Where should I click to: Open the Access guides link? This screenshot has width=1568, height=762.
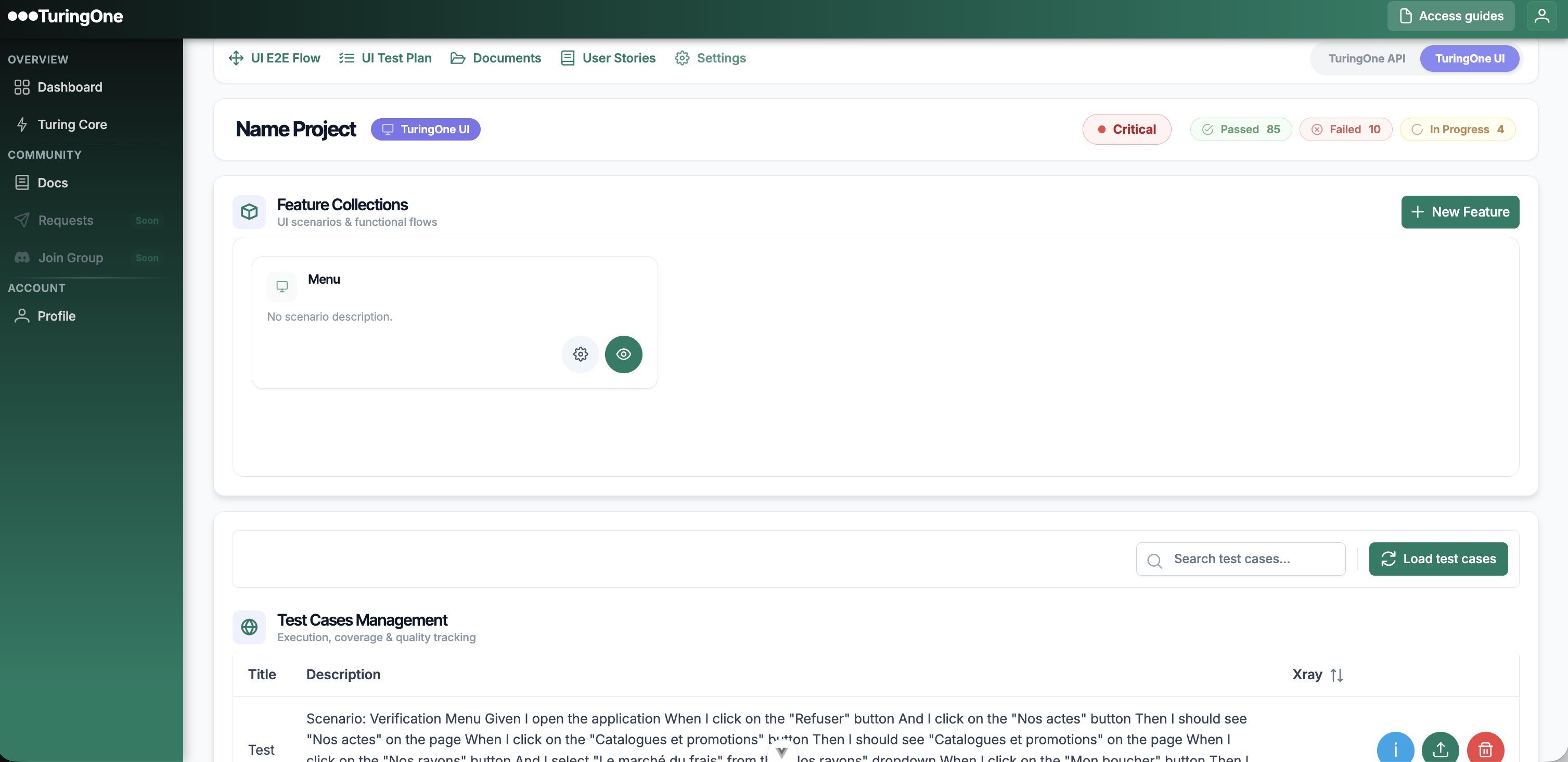click(x=1450, y=16)
